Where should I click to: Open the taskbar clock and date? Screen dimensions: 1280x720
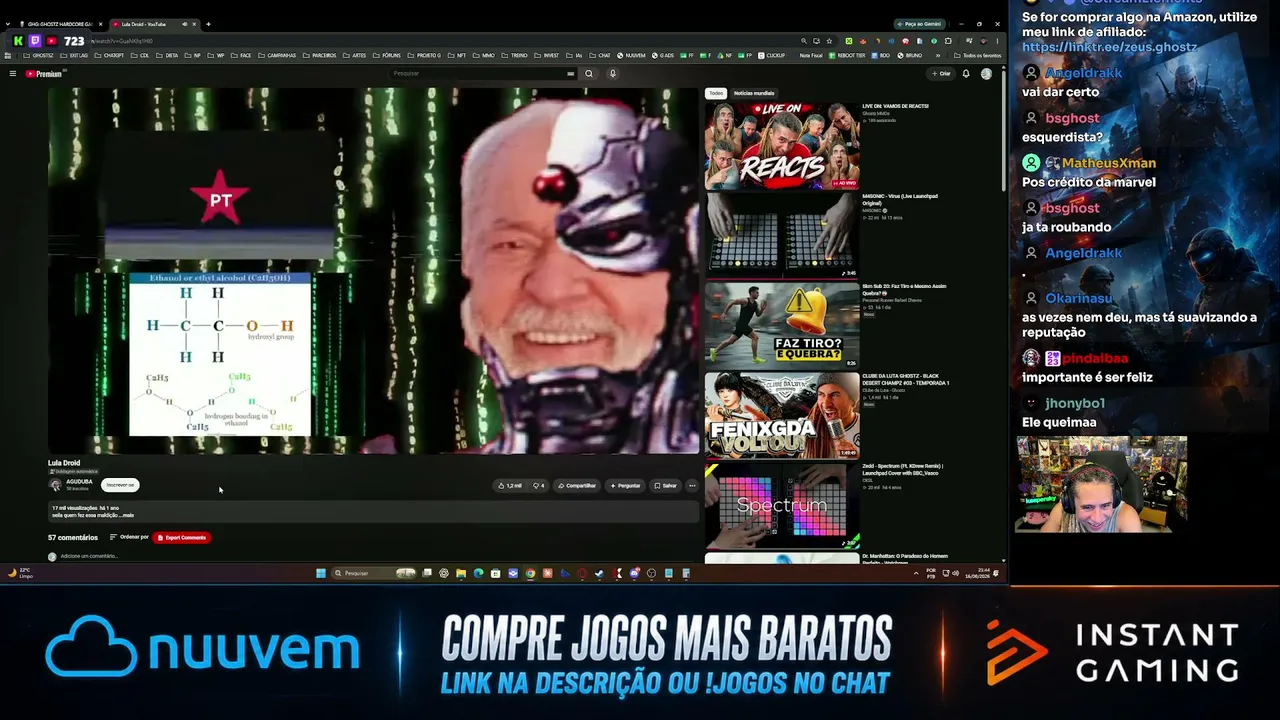(x=979, y=573)
